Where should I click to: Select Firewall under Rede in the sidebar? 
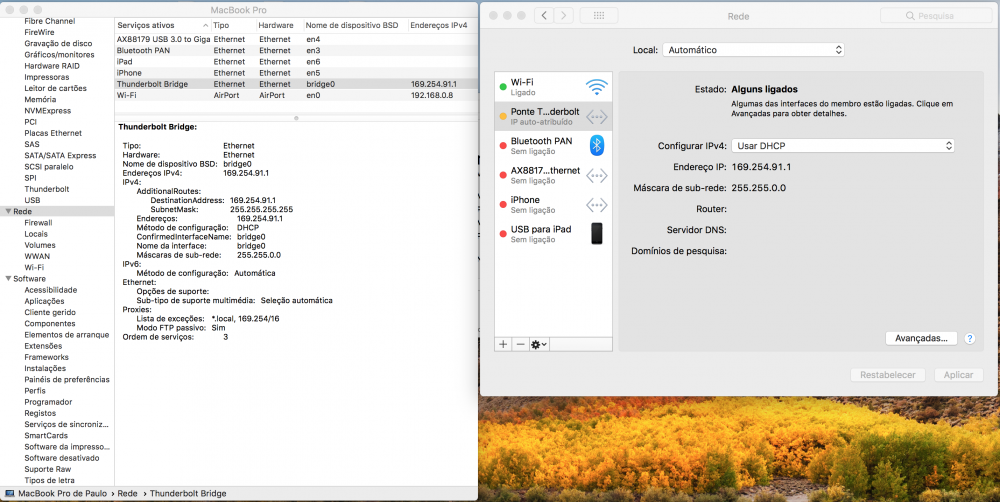coord(38,223)
